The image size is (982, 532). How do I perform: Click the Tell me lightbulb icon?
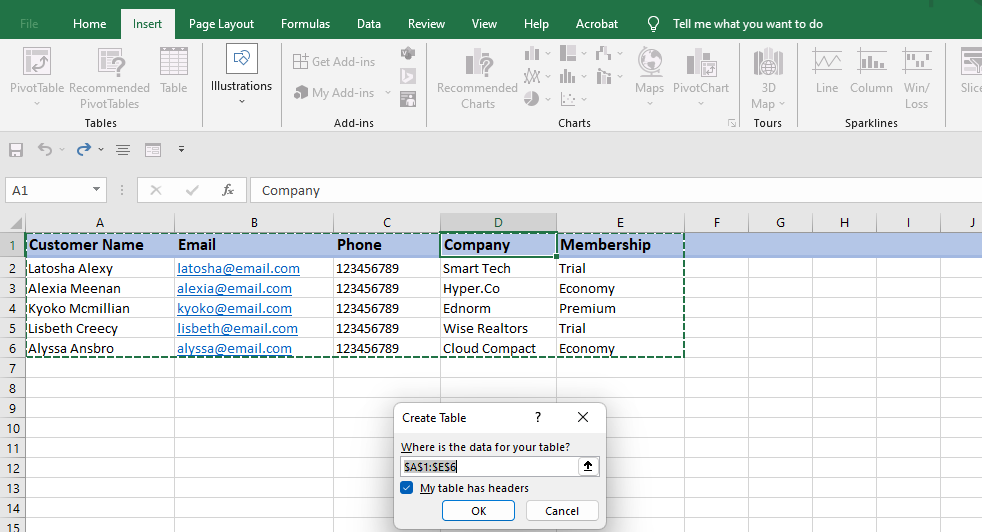point(654,24)
